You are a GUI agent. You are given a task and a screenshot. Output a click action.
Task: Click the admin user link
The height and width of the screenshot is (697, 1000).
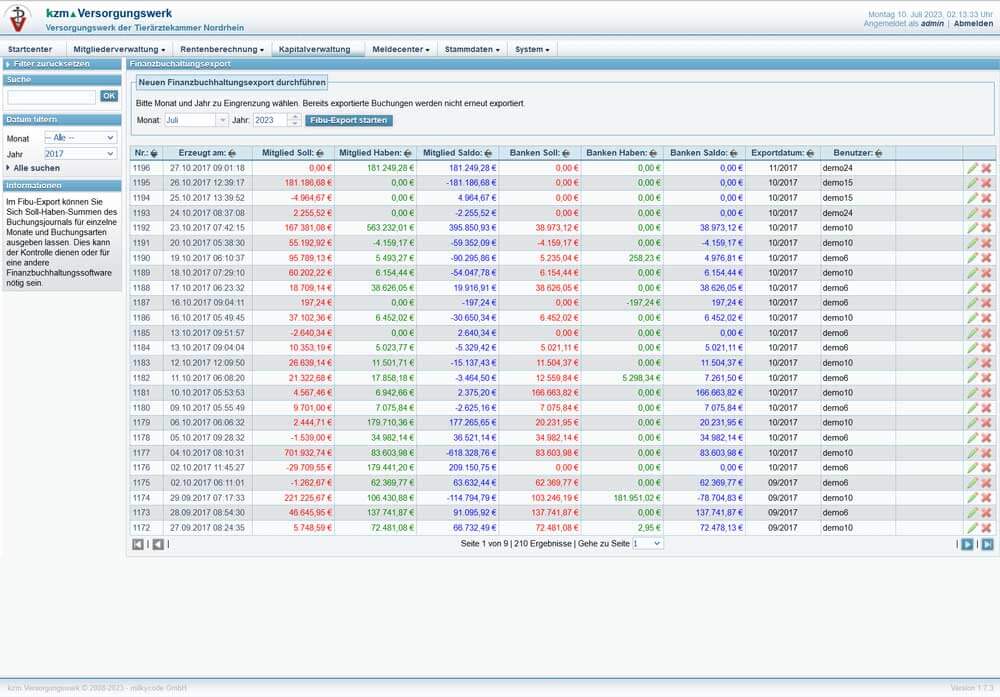pos(932,24)
